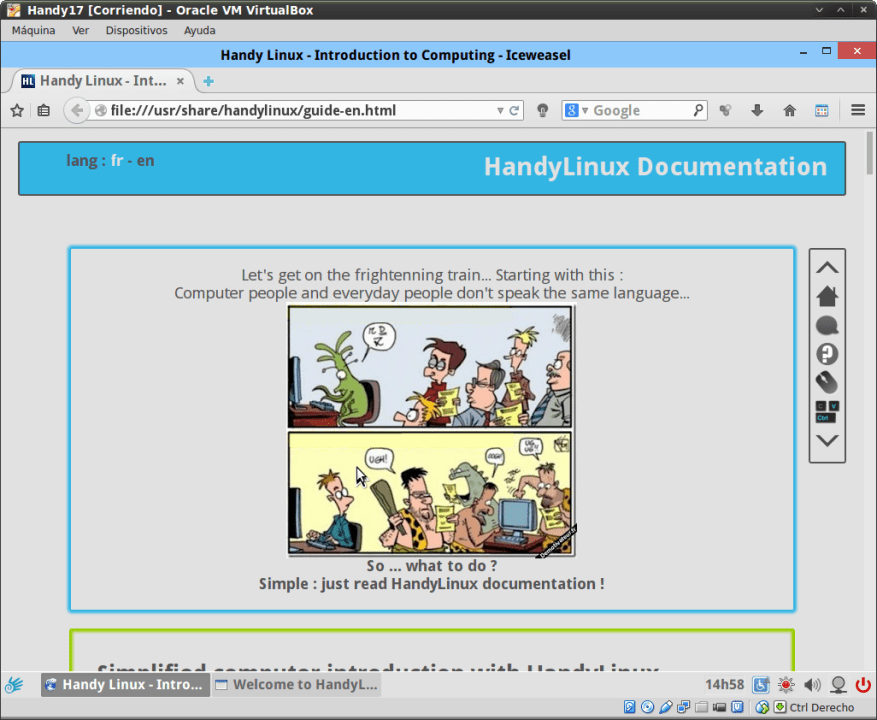The width and height of the screenshot is (877, 720).
Task: Click the fr language link
Action: click(117, 160)
